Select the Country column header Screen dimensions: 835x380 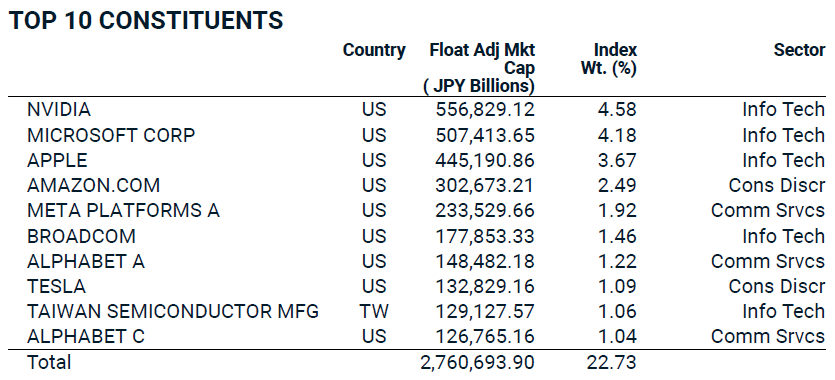tap(374, 51)
